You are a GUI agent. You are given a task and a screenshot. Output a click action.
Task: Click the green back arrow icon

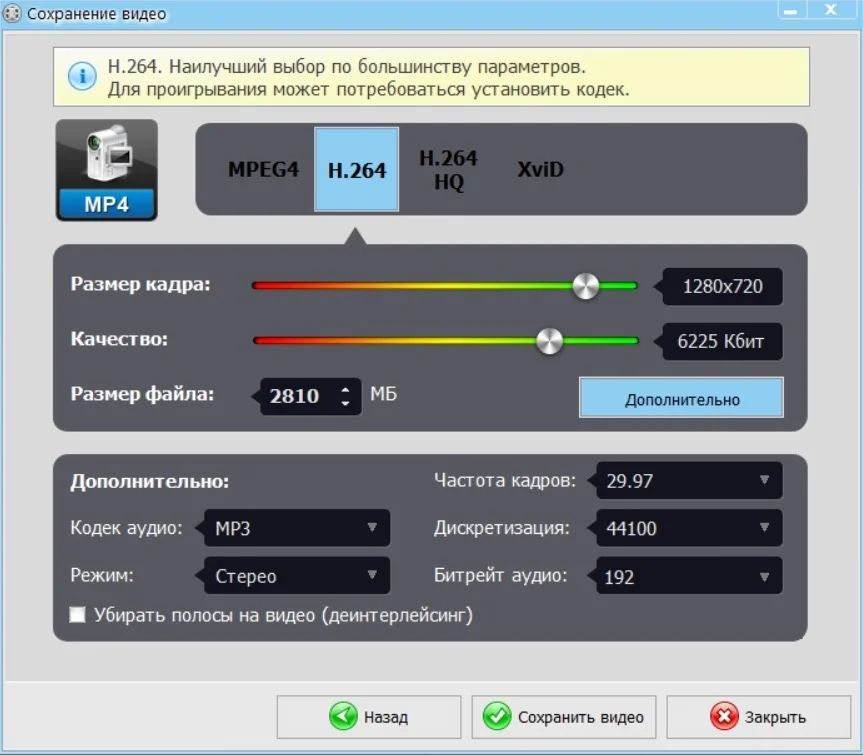click(x=343, y=716)
